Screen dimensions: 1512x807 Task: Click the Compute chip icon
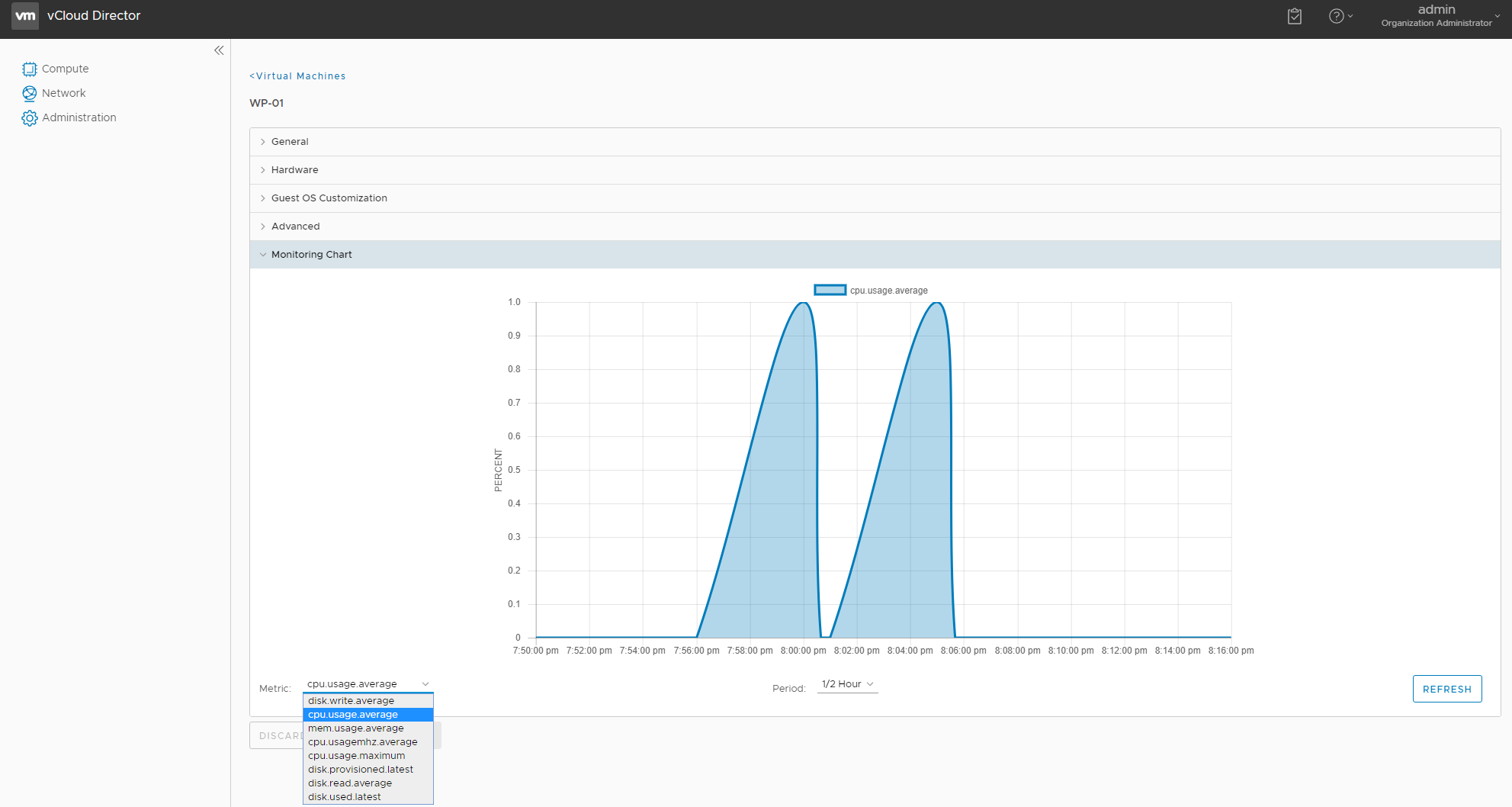(29, 69)
